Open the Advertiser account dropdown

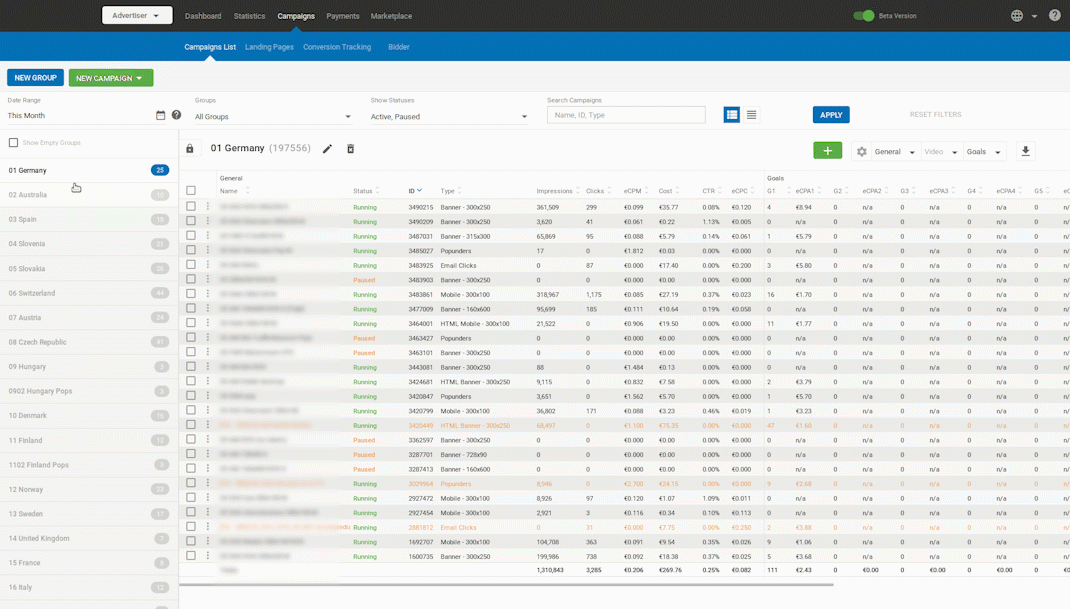[137, 16]
